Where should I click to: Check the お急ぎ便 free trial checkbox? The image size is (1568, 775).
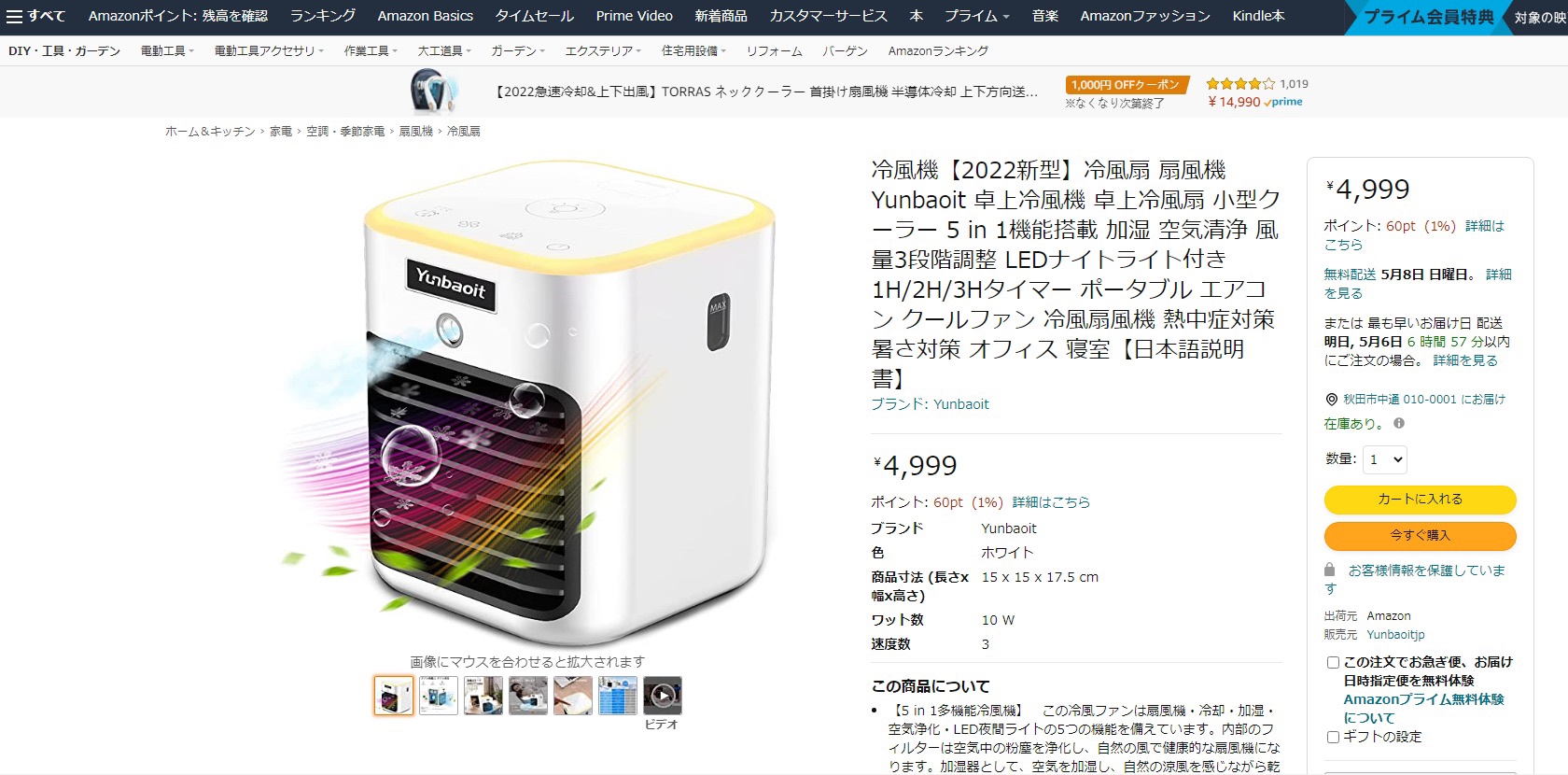(1333, 662)
